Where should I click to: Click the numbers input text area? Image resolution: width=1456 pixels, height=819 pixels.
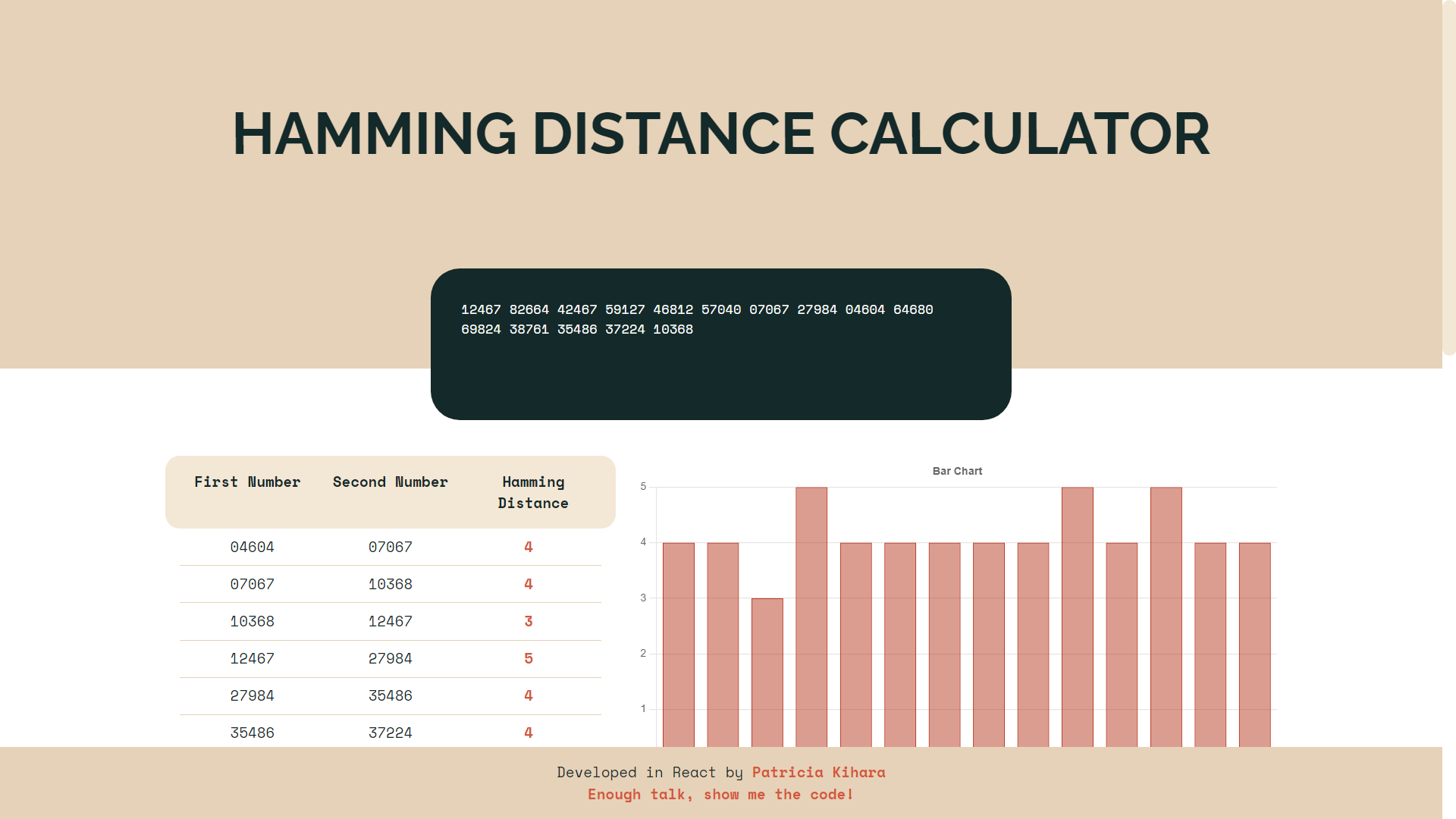click(x=720, y=344)
